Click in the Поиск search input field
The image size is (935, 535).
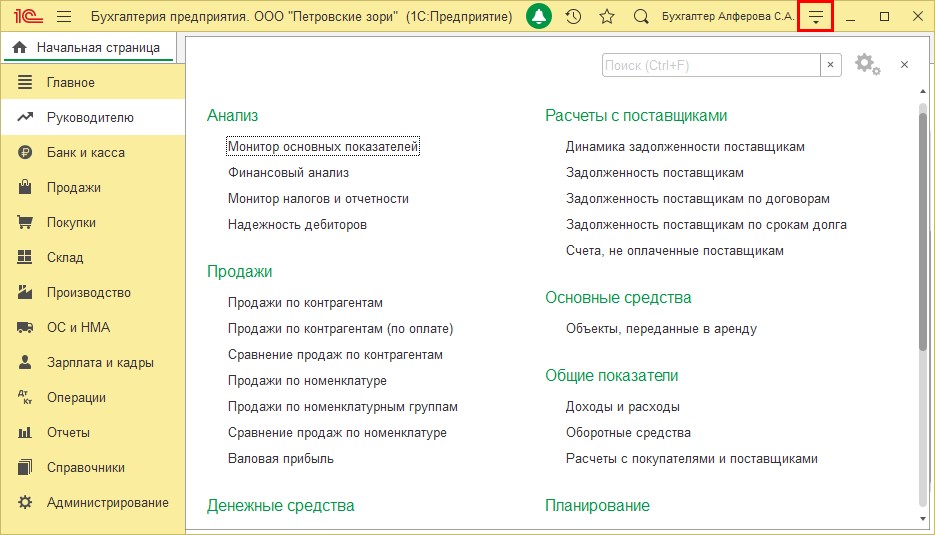[710, 65]
